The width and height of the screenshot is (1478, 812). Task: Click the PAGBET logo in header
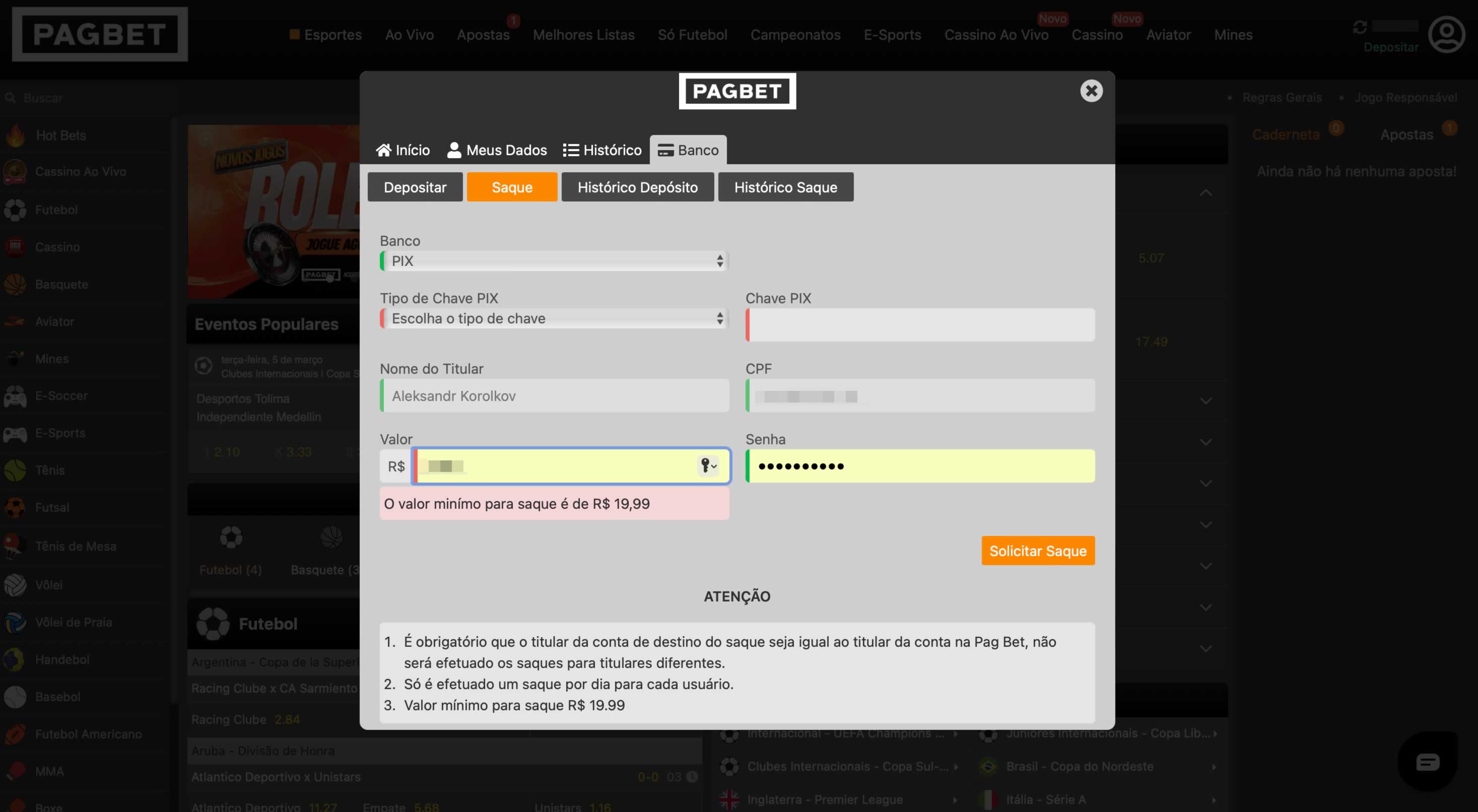[x=100, y=34]
